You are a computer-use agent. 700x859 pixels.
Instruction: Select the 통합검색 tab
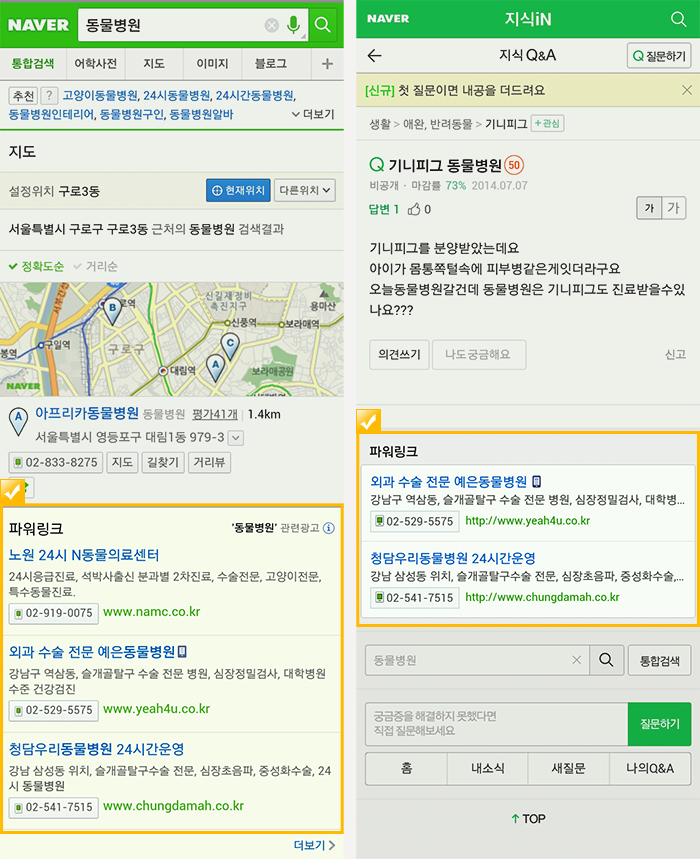click(33, 64)
